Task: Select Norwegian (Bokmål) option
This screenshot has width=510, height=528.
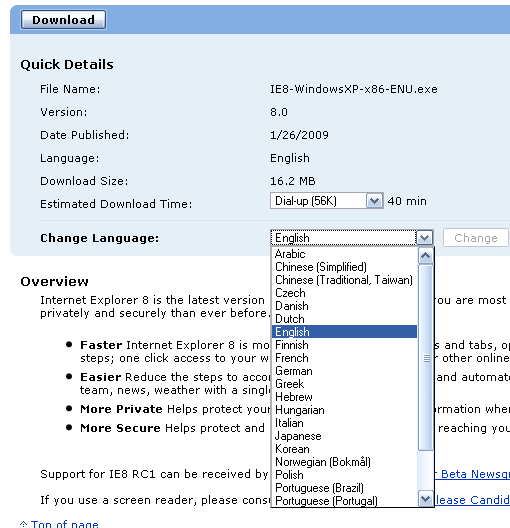Action: 344,462
